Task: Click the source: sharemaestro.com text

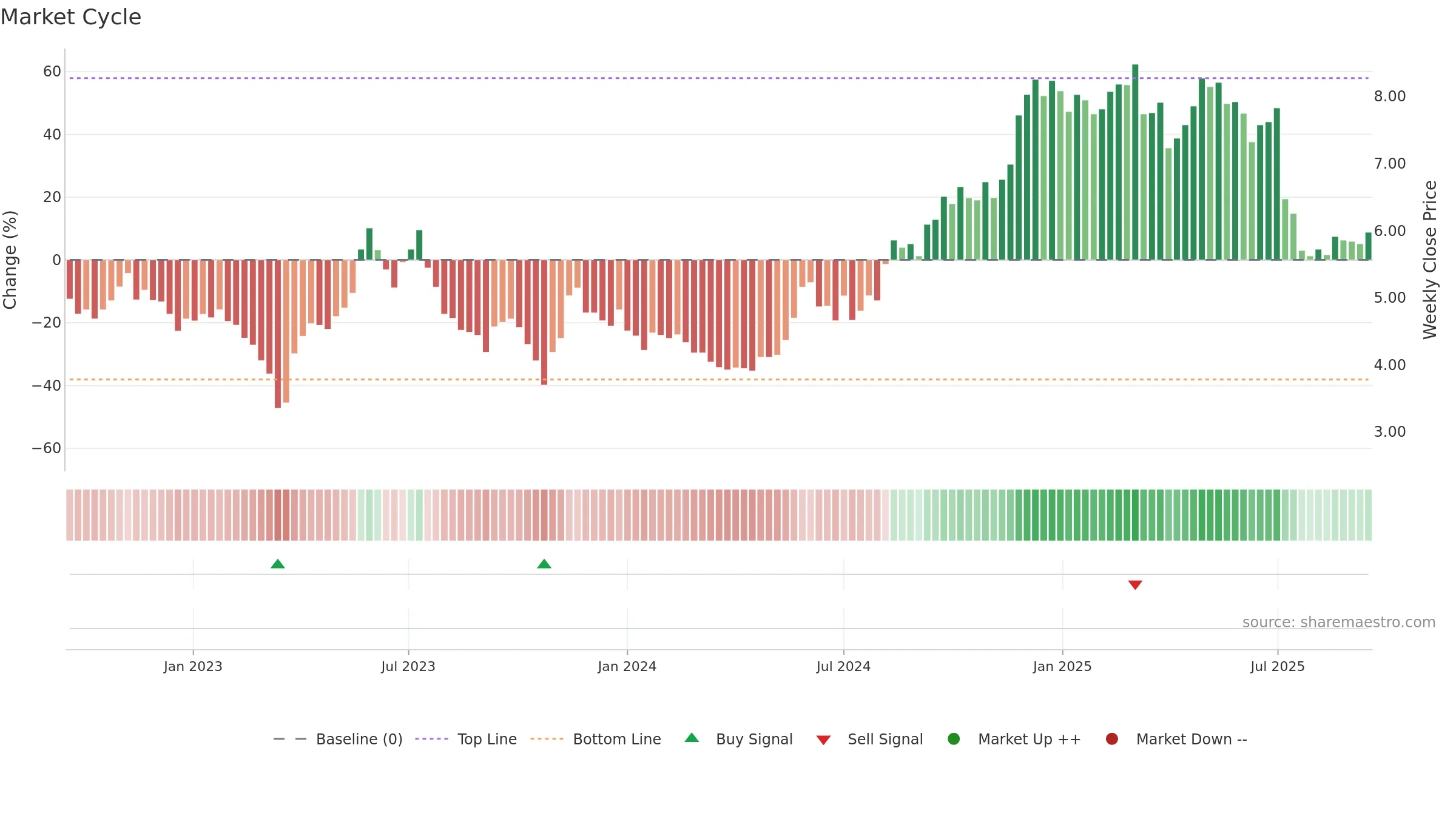Action: 1339,622
